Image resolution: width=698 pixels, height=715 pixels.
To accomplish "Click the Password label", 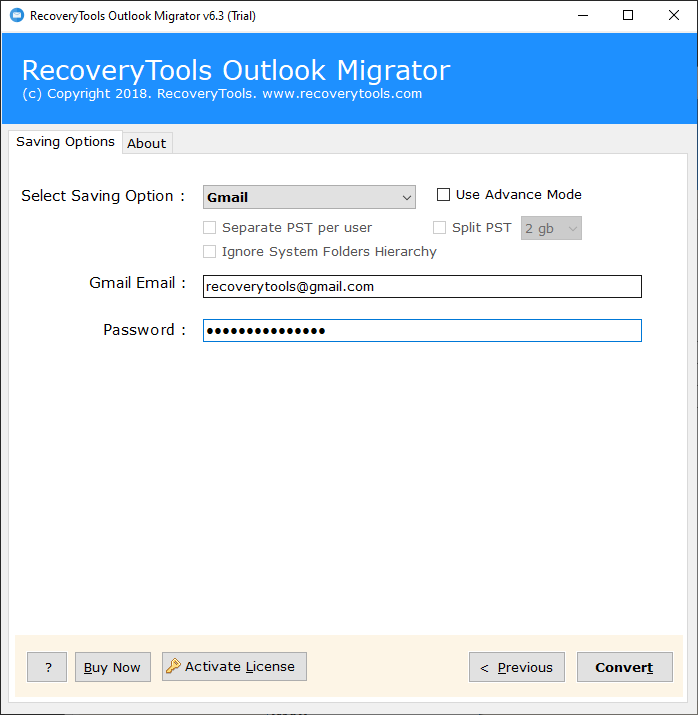I will [x=145, y=330].
